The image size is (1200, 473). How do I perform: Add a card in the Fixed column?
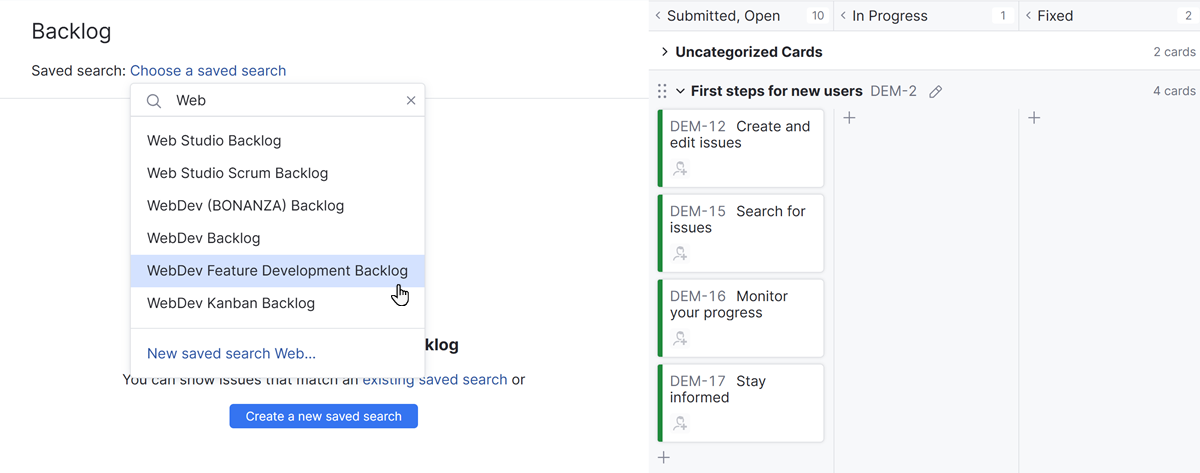point(1034,118)
